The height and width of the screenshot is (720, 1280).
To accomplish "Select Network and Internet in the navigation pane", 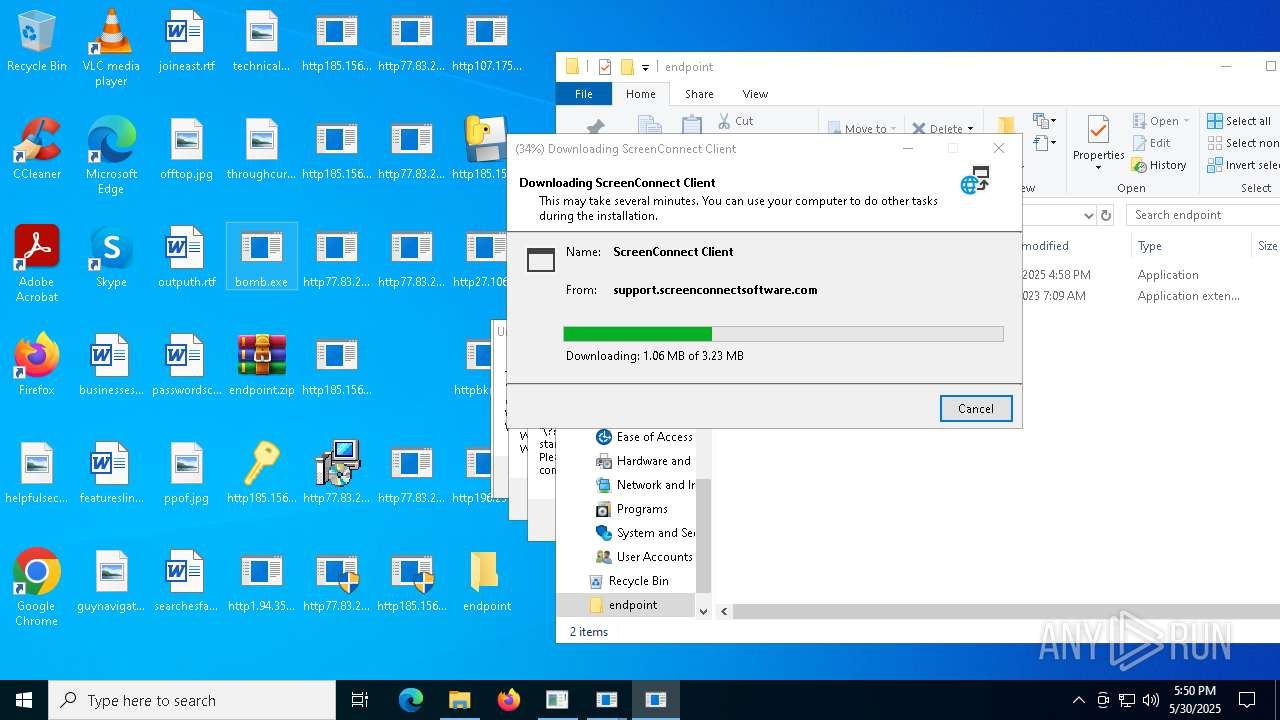I will coord(644,485).
